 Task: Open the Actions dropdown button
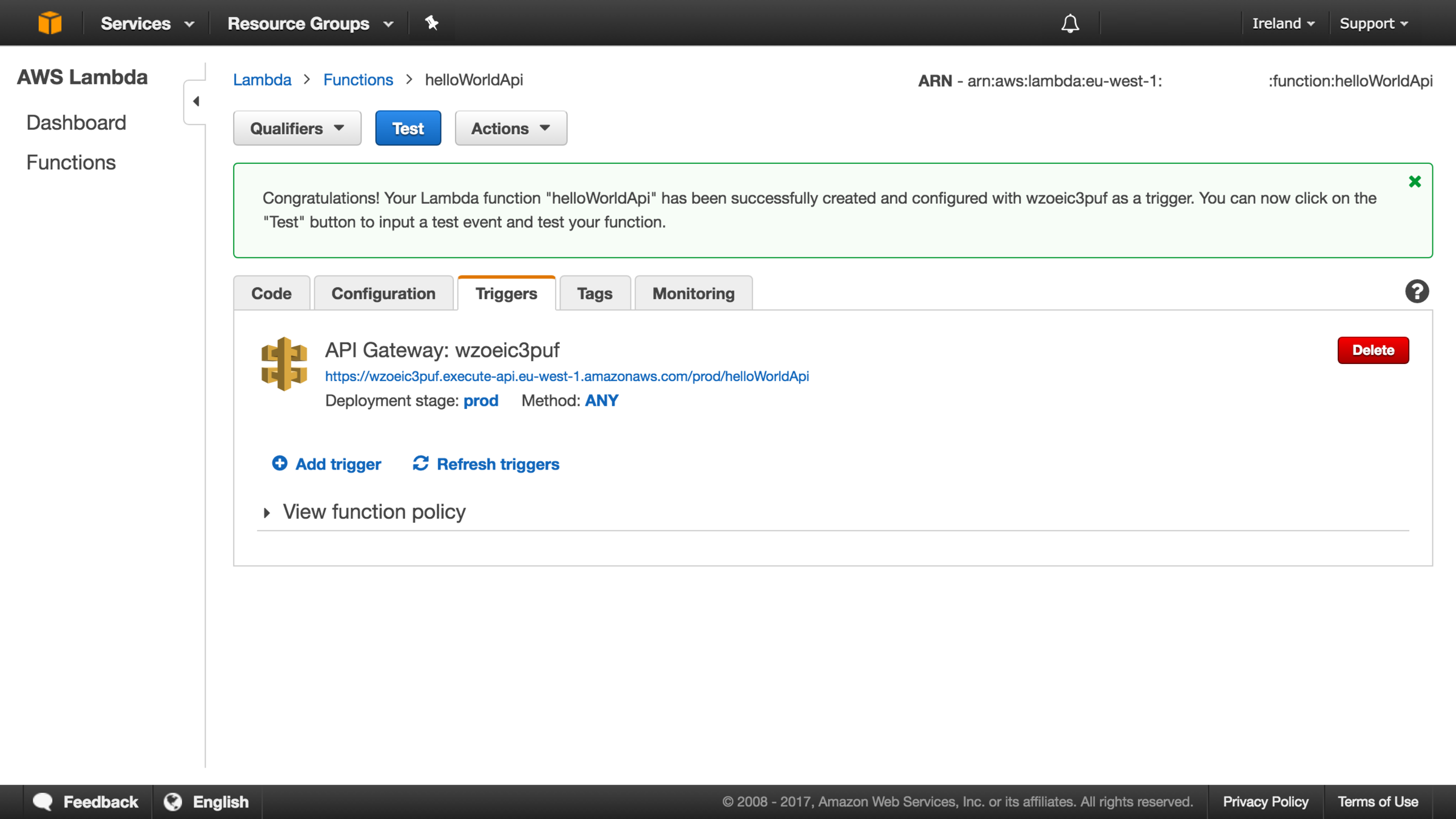tap(510, 129)
